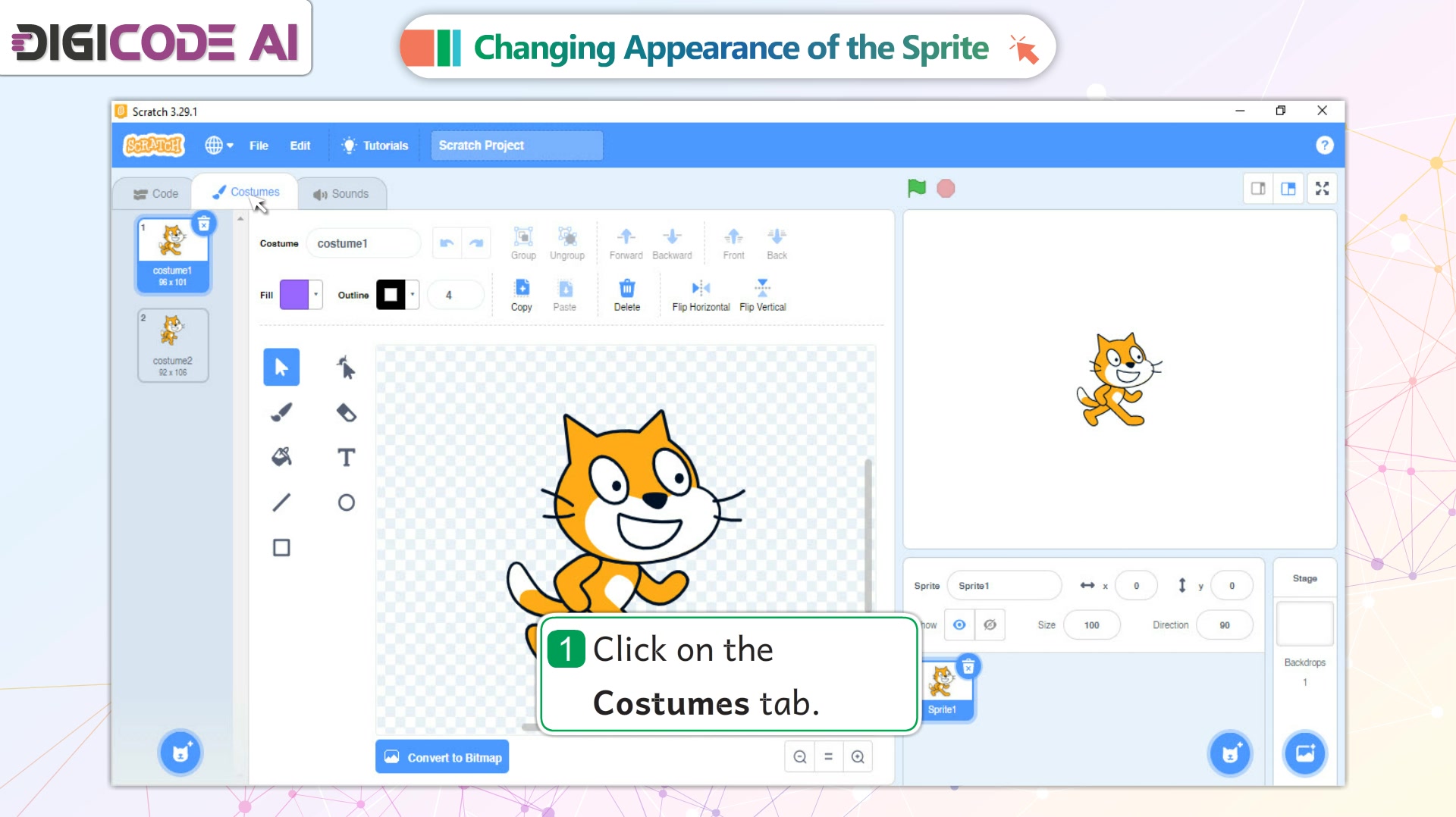Delete Sprite1 using its trash badge
This screenshot has height=817, width=1456.
click(968, 667)
